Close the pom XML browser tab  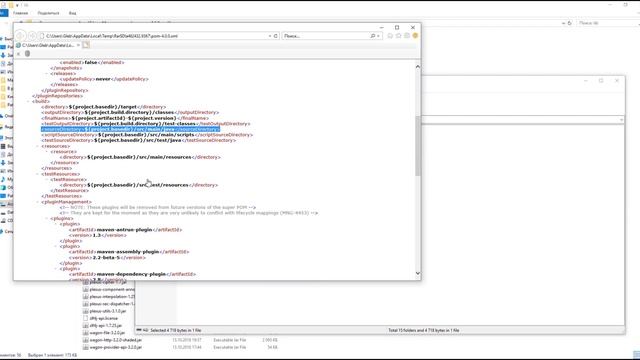coord(78,45)
